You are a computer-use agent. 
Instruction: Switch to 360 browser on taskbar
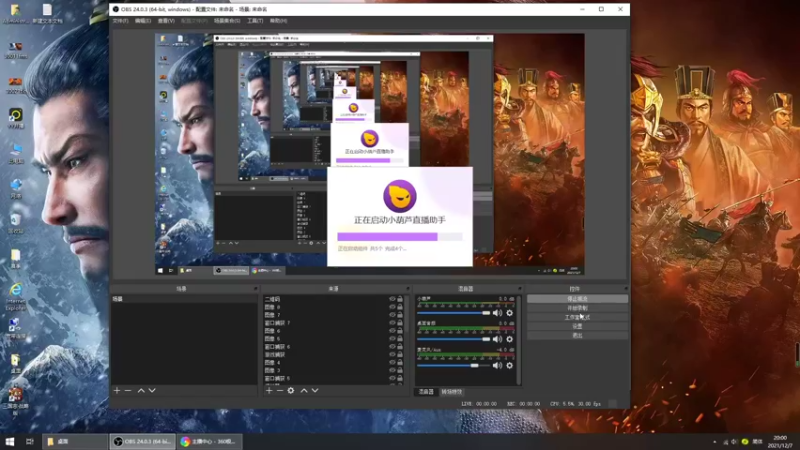click(x=210, y=441)
